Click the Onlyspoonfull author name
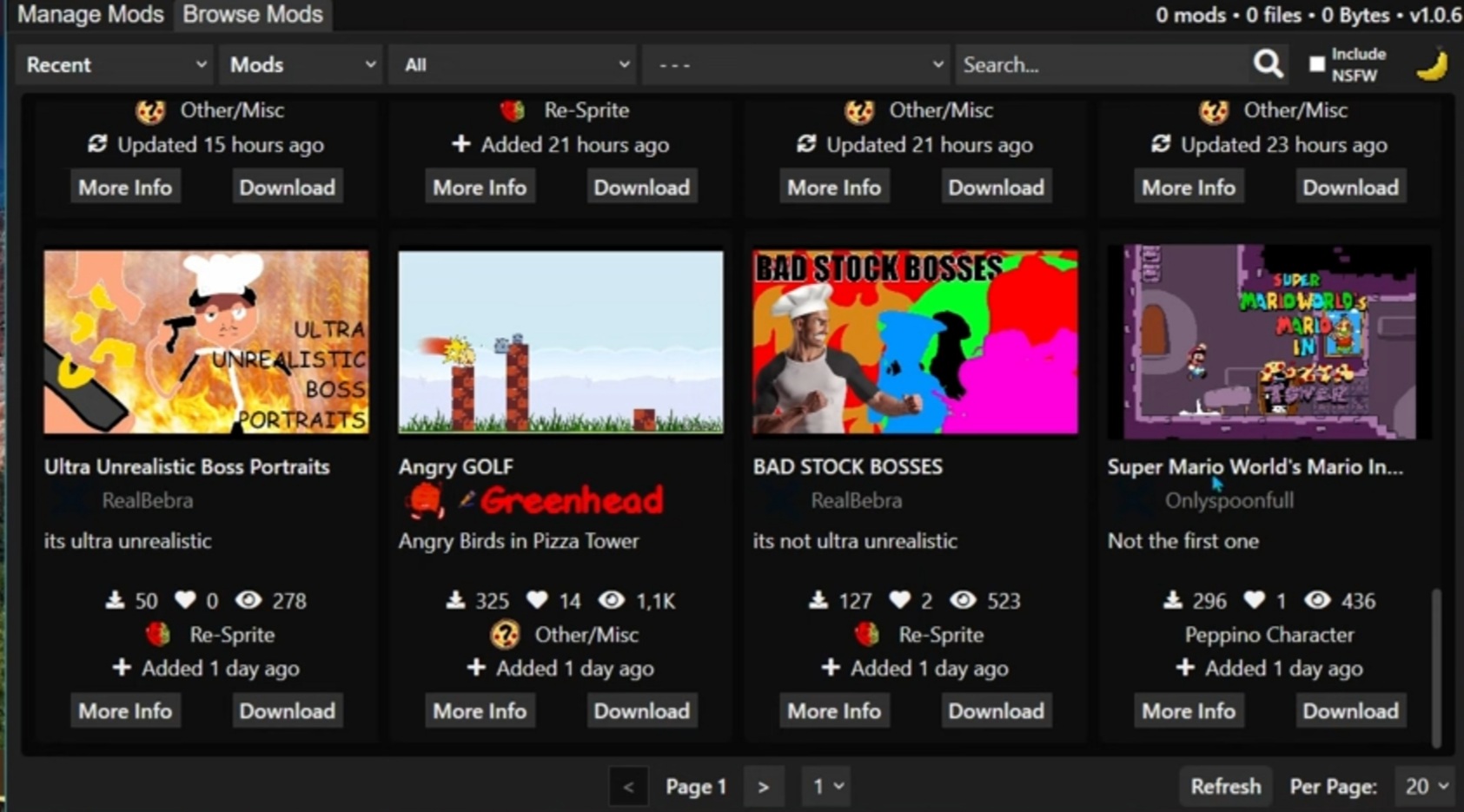1464x812 pixels. coord(1229,500)
